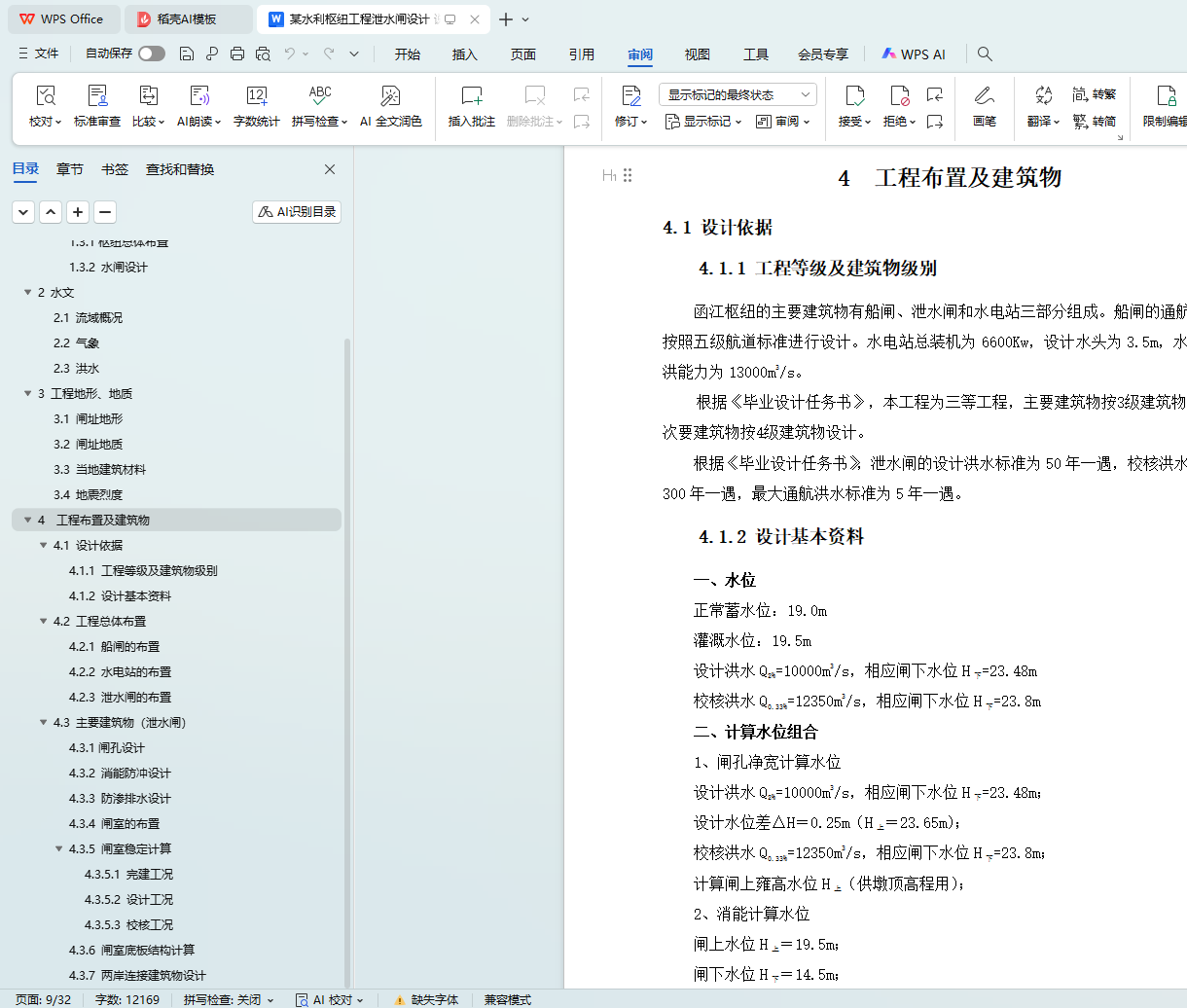The height and width of the screenshot is (1008, 1187).
Task: Click the search magnifier icon in ribbon
Action: (985, 54)
